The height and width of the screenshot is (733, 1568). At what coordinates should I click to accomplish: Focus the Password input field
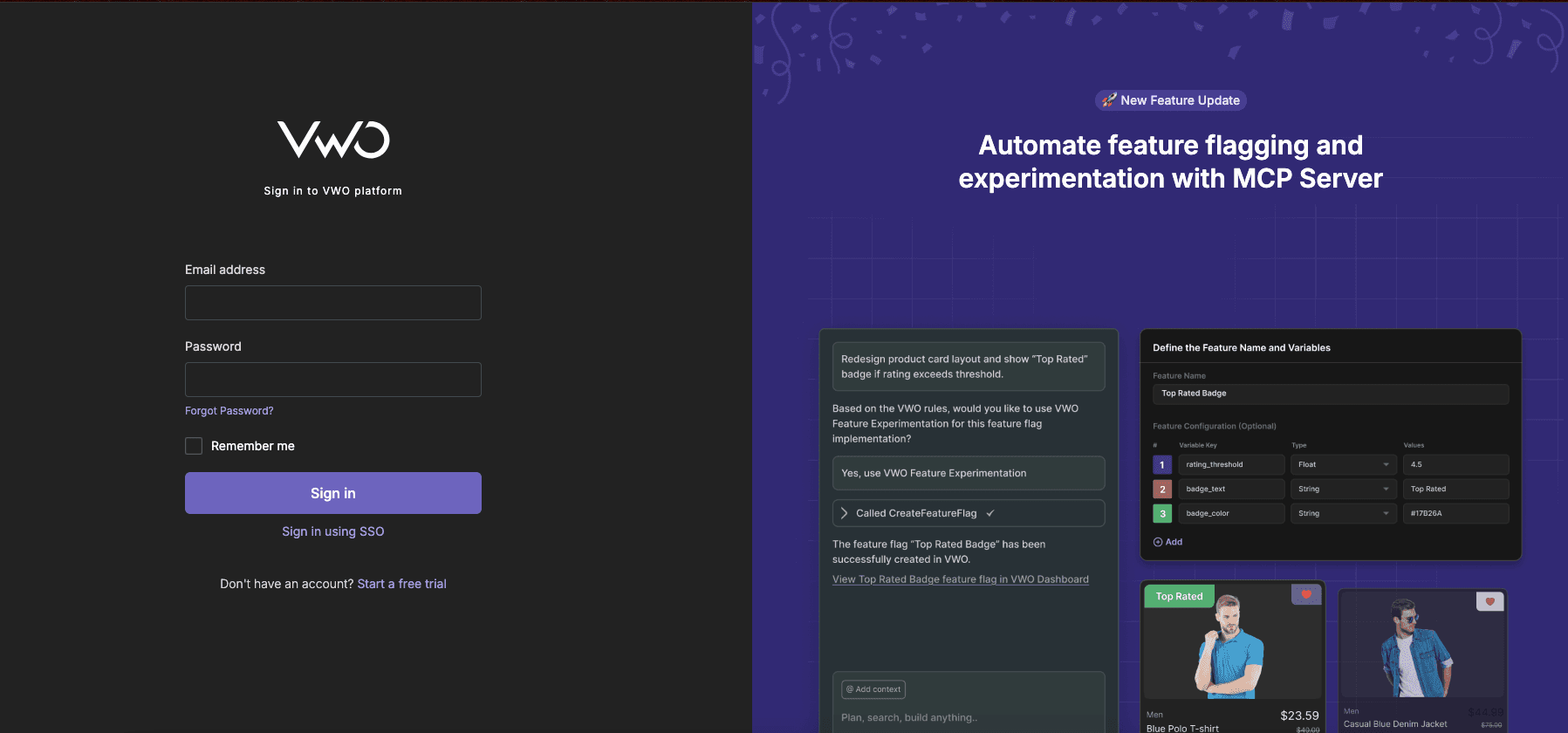coord(333,380)
